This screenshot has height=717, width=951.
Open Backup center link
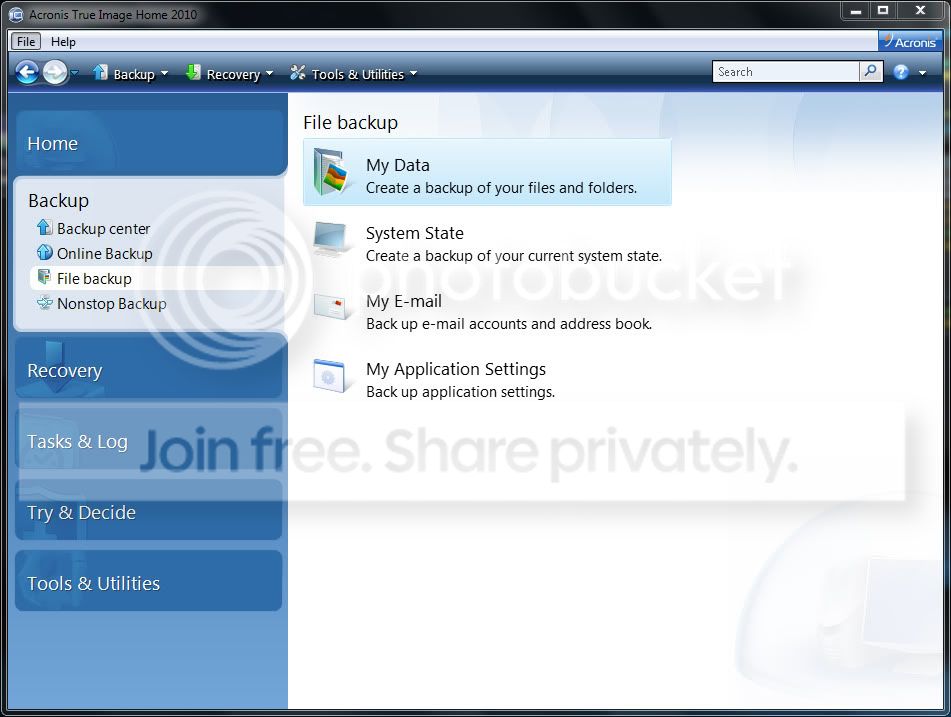103,229
